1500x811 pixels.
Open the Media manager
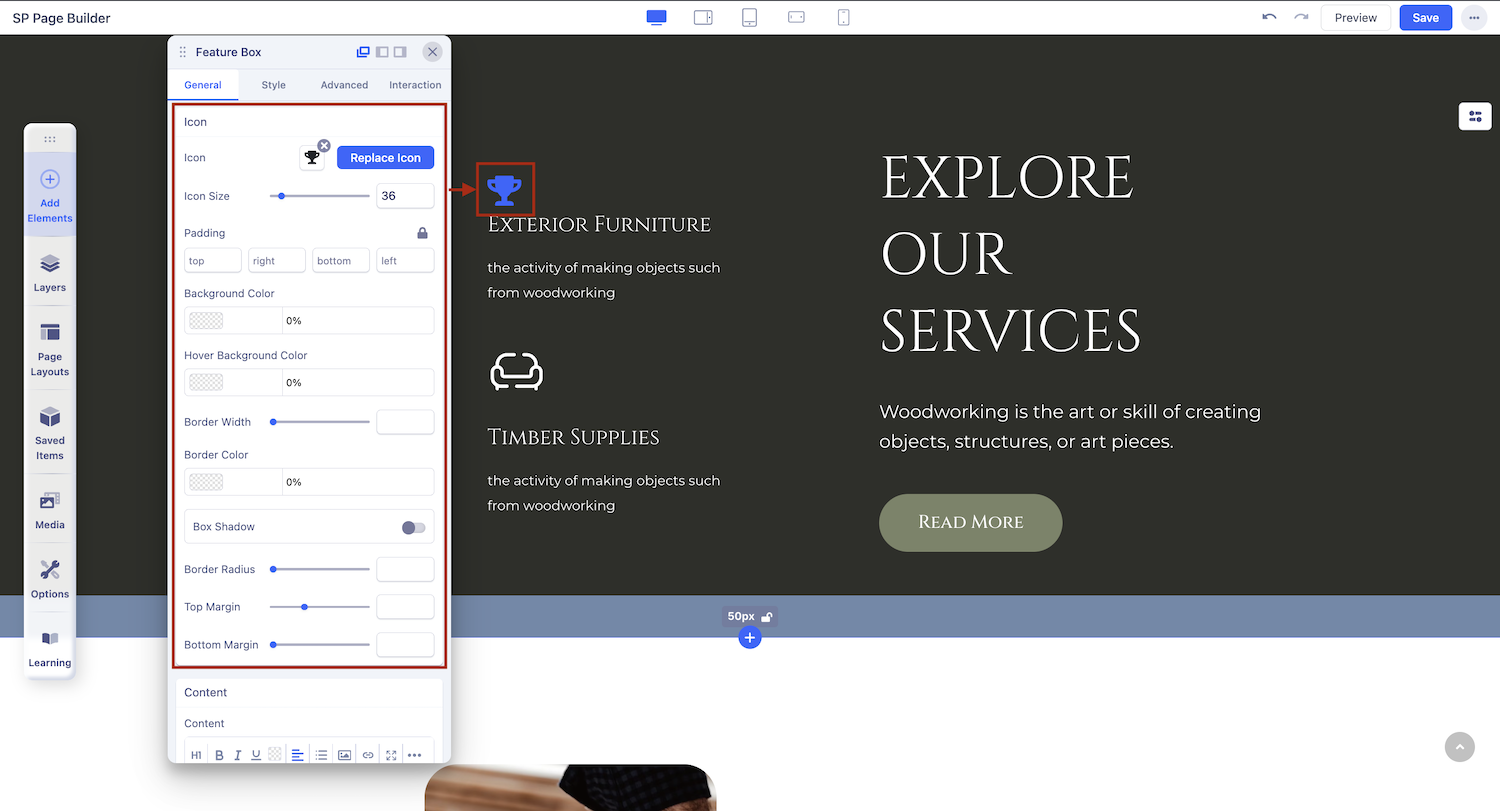point(50,510)
